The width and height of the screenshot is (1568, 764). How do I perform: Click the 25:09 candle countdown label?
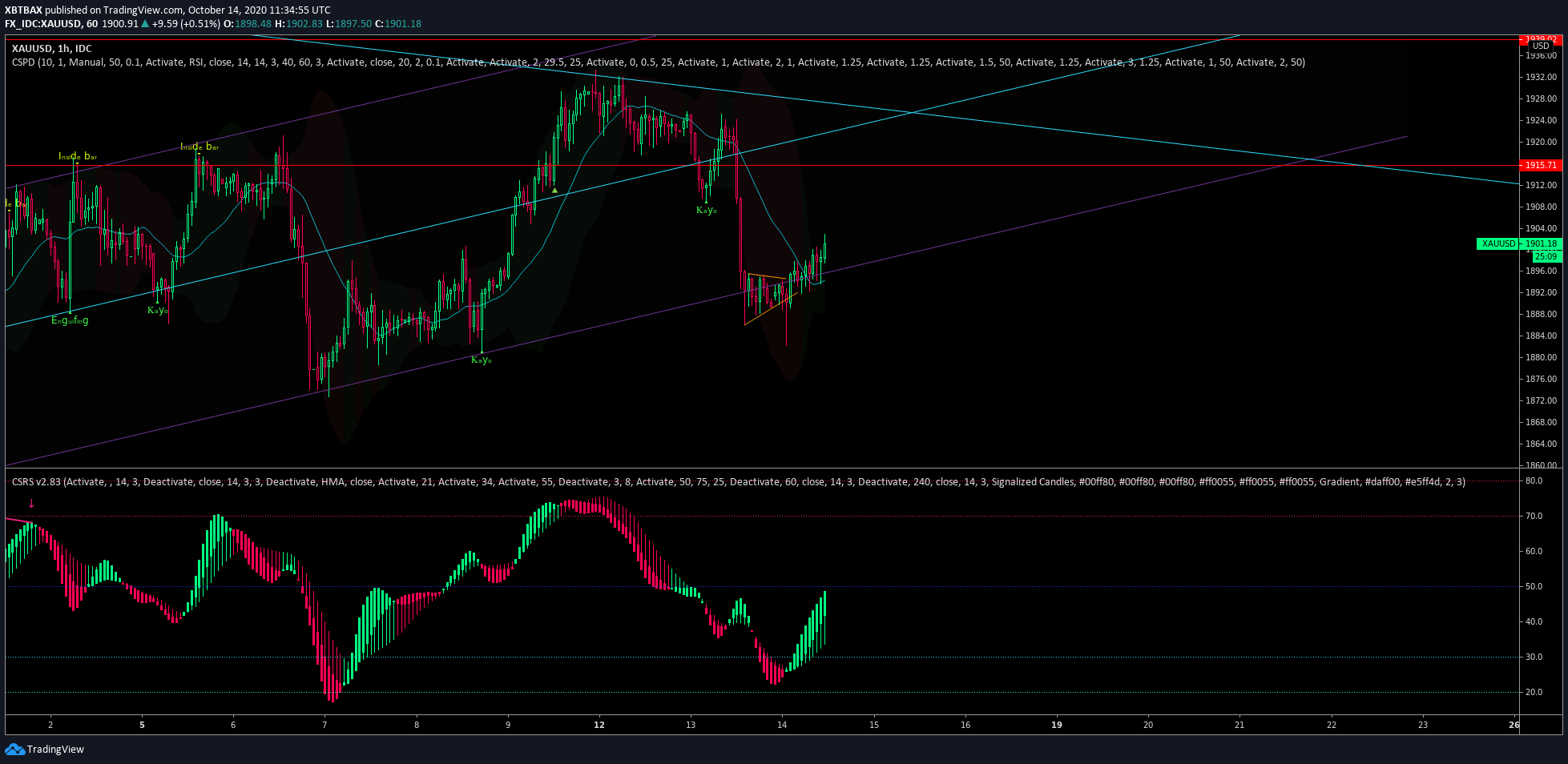(1546, 256)
